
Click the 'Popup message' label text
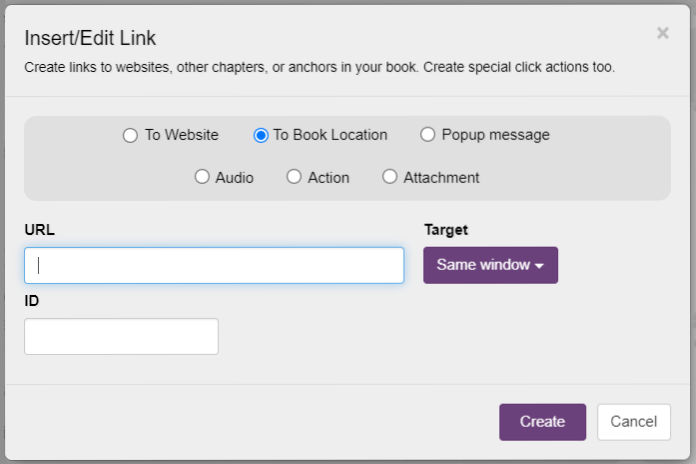point(495,135)
